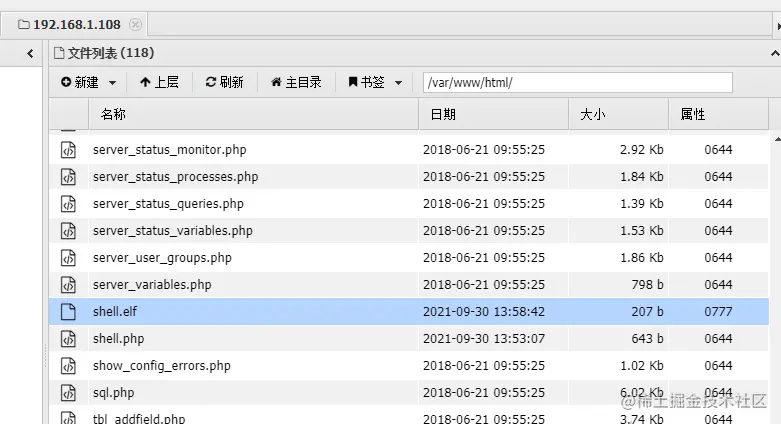Viewport: 781px width, 424px height.
Task: Select file name server_user_groups.php
Action: (x=162, y=258)
